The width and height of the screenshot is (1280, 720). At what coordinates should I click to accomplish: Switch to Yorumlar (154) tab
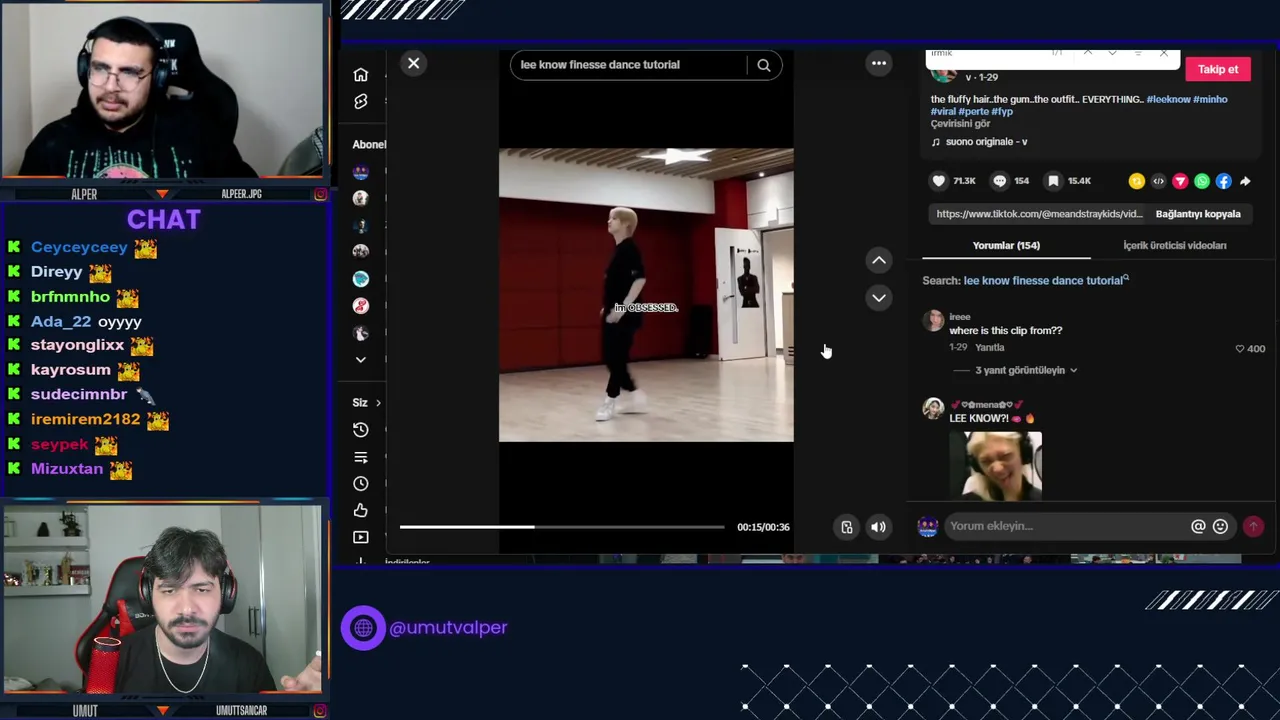point(1006,245)
